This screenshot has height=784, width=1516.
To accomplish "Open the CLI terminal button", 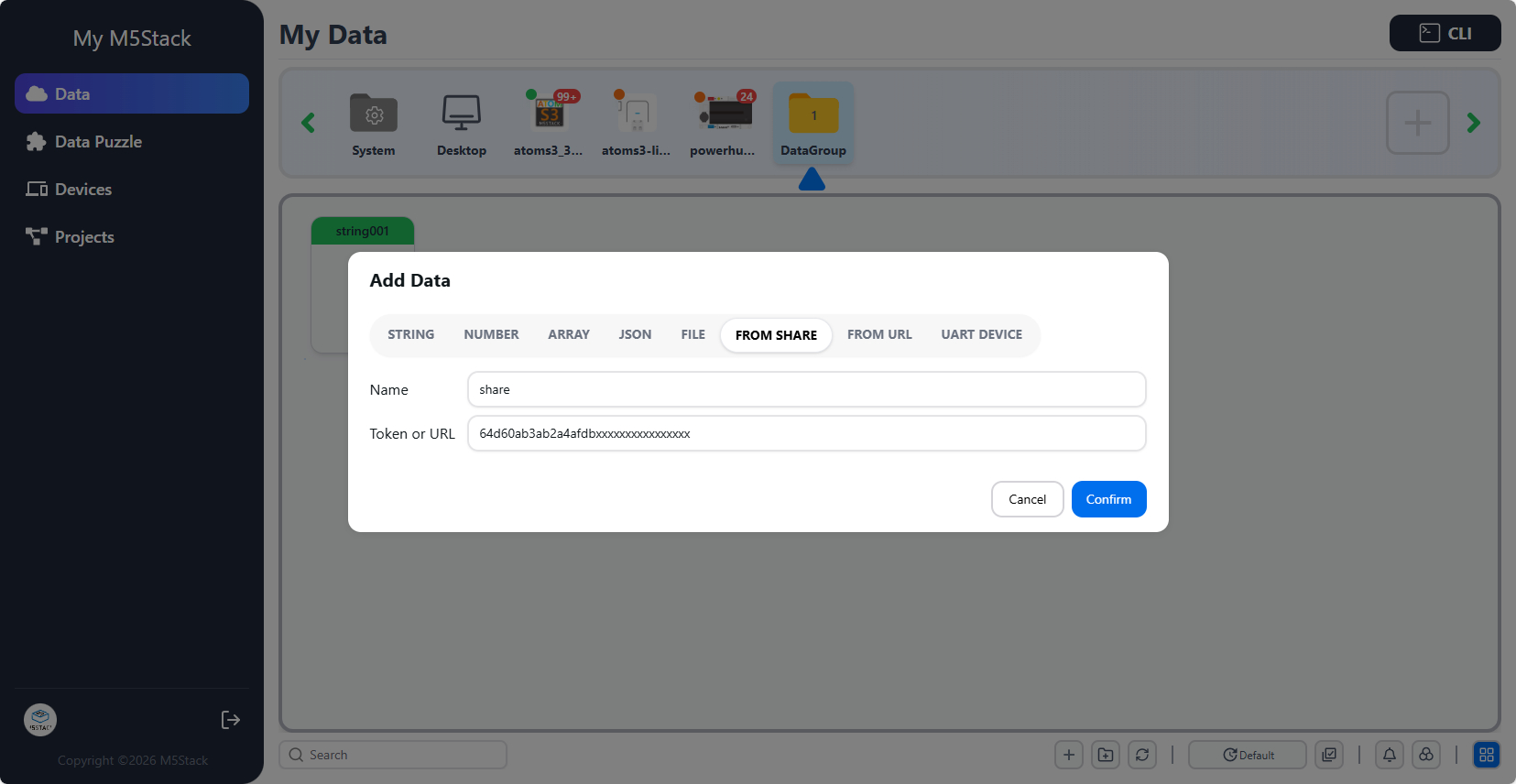I will tap(1445, 33).
